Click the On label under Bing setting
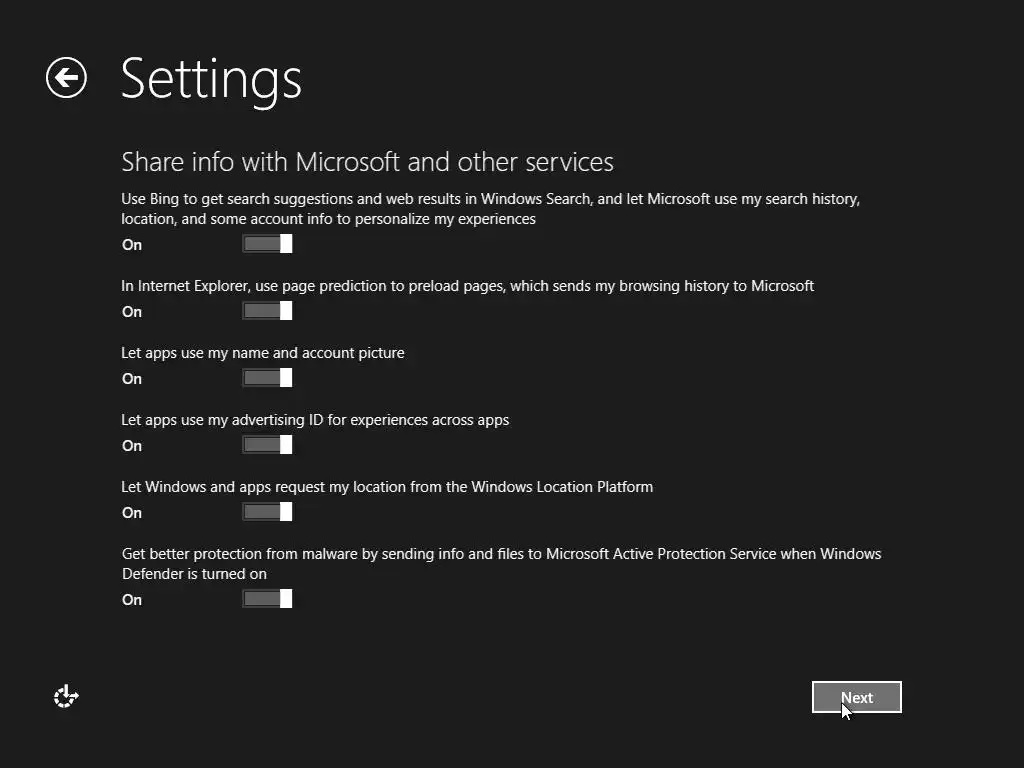Screen dimensions: 1024x768 pyautogui.click(x=132, y=245)
